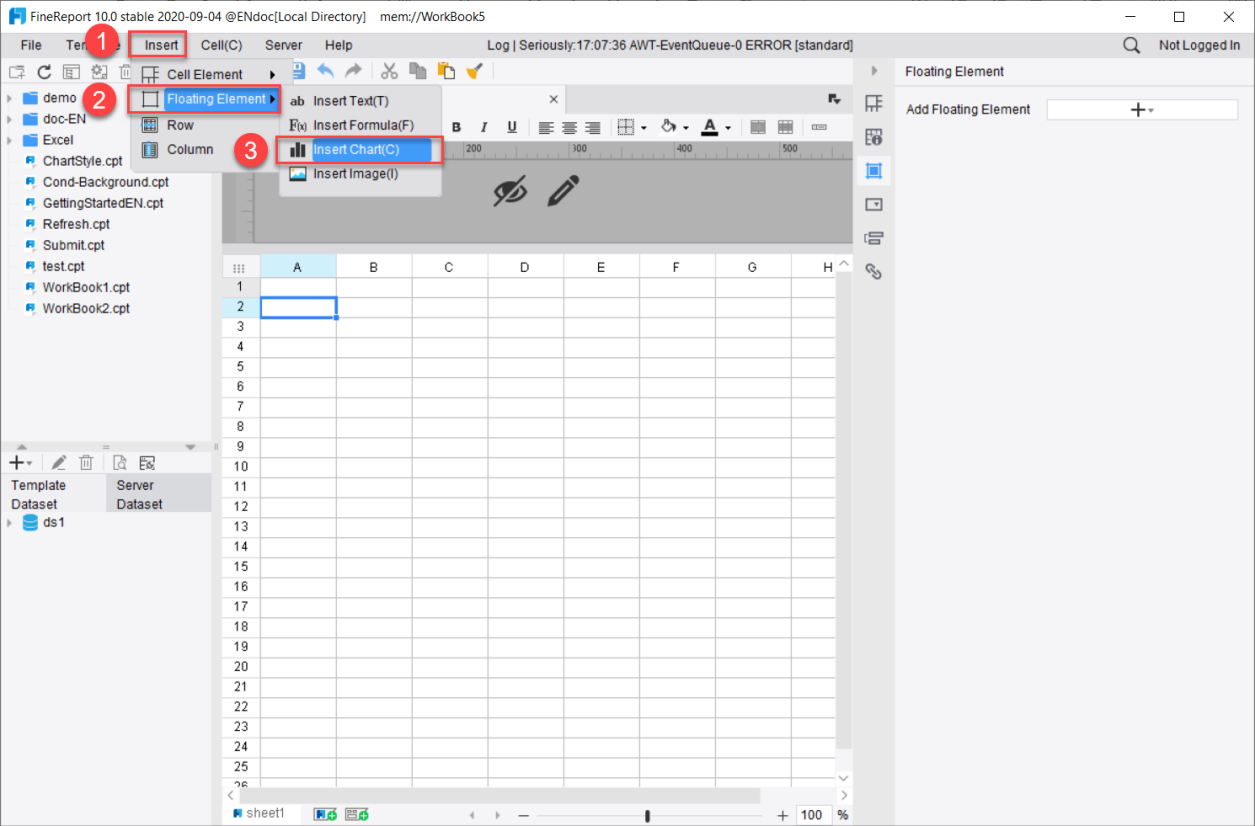Click the dataset preview icon
Screen dimensions: 1255x826
click(x=119, y=462)
